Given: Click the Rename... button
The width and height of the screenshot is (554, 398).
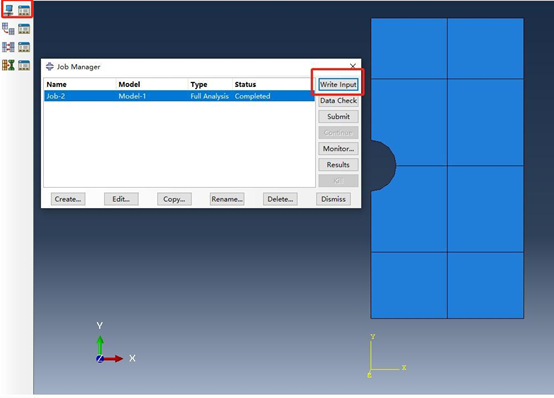Looking at the screenshot, I should point(227,199).
